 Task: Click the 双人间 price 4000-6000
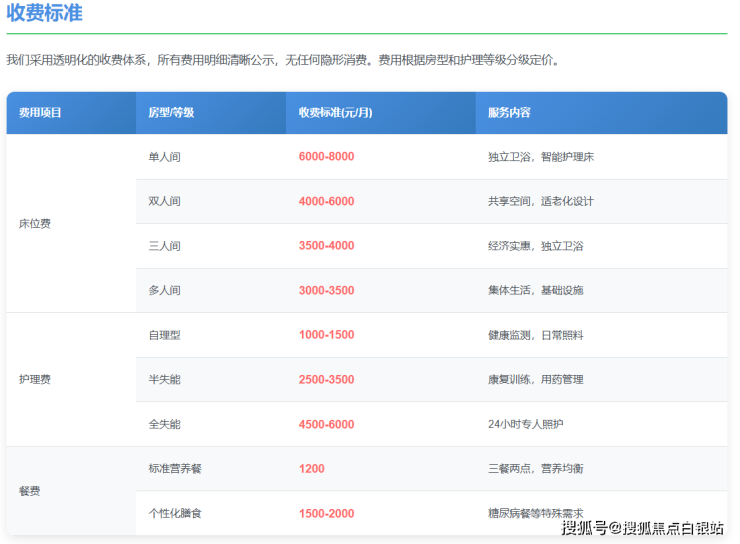pos(326,202)
